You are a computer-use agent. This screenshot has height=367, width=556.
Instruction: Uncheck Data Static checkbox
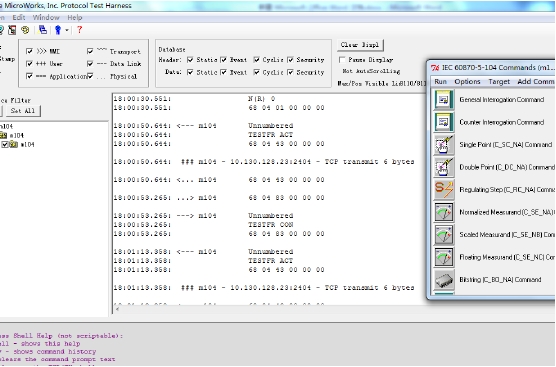pyautogui.click(x=190, y=72)
